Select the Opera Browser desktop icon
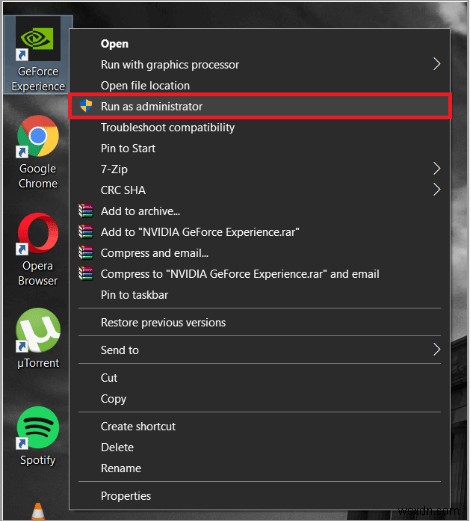Image resolution: width=471 pixels, height=521 pixels. click(38, 250)
